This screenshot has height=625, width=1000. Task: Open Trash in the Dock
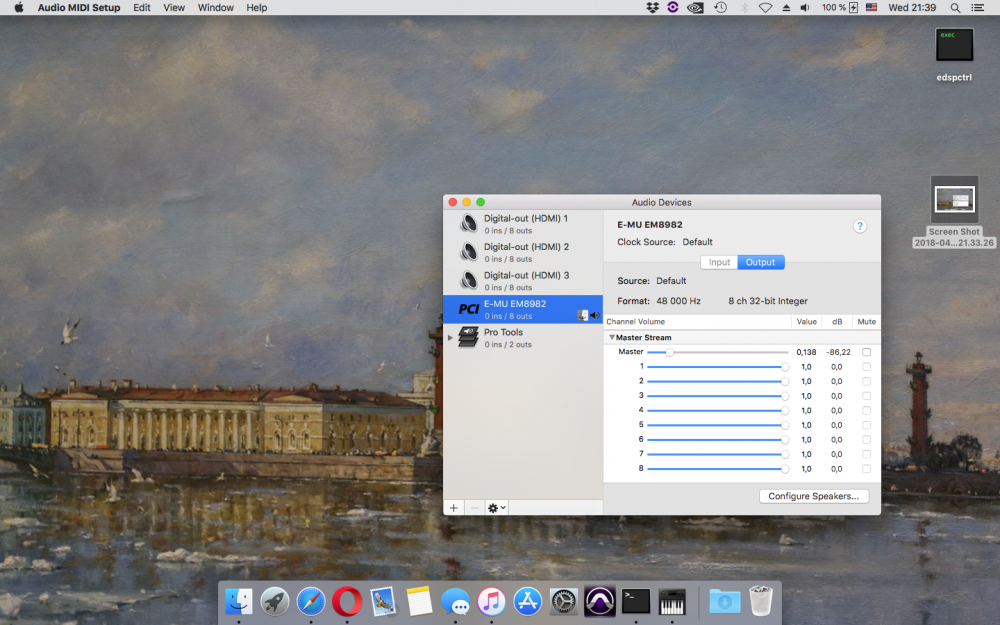coord(760,601)
